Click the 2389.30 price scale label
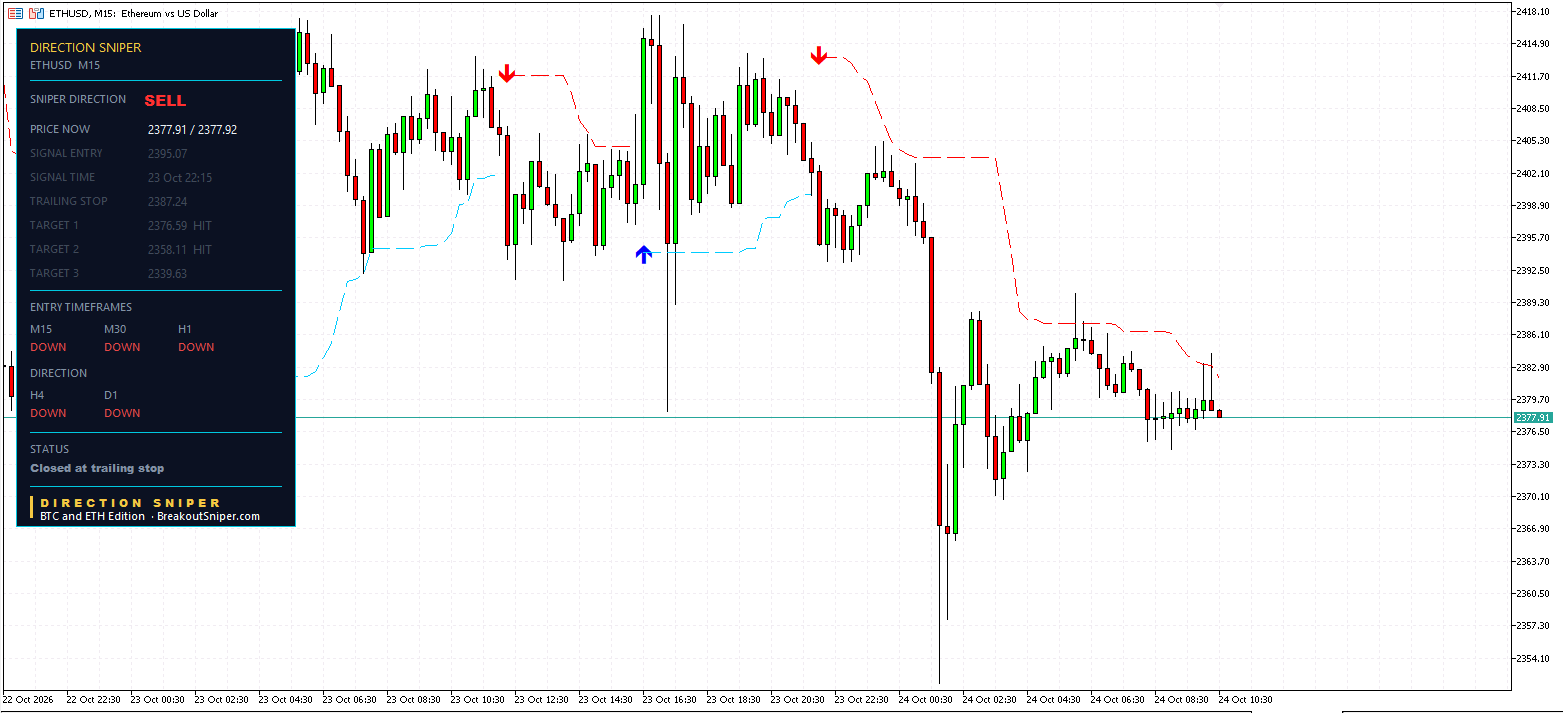Screen dimensions: 1563x713 (x=1533, y=302)
